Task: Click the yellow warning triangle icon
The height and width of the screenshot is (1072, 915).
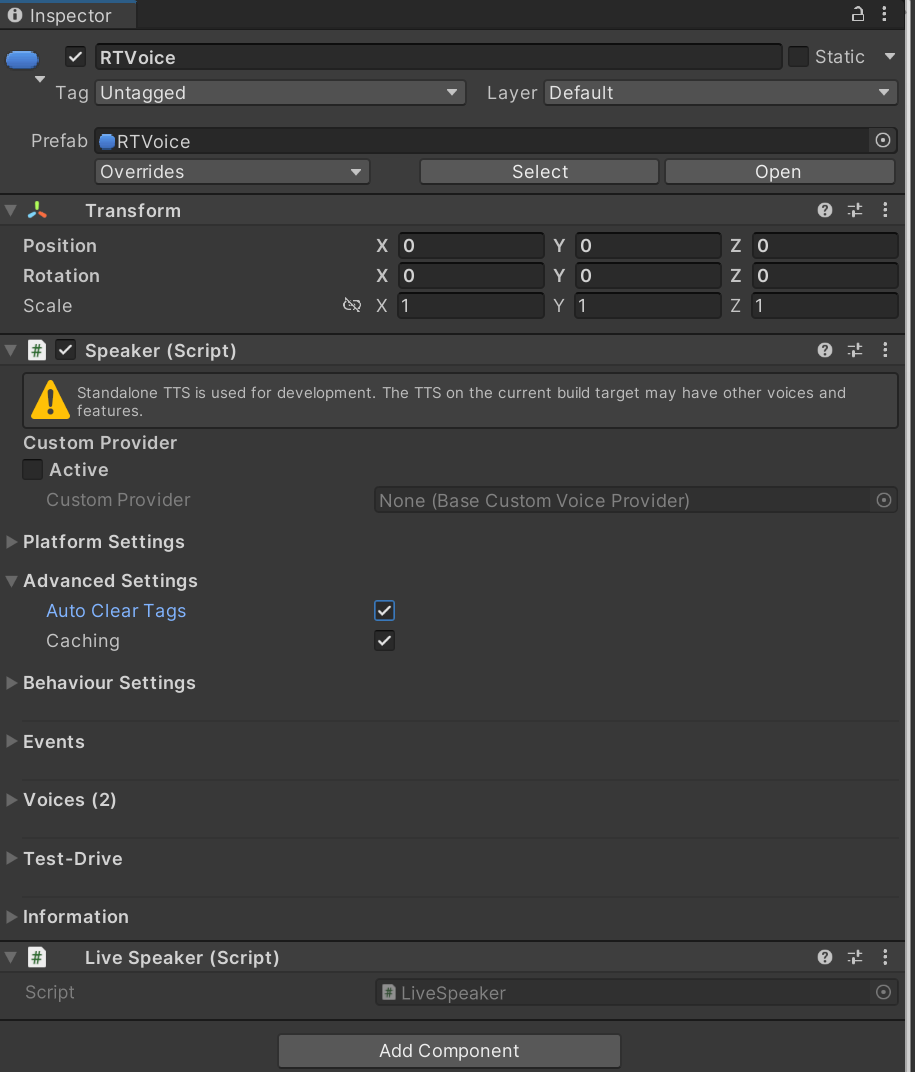Action: (x=50, y=400)
